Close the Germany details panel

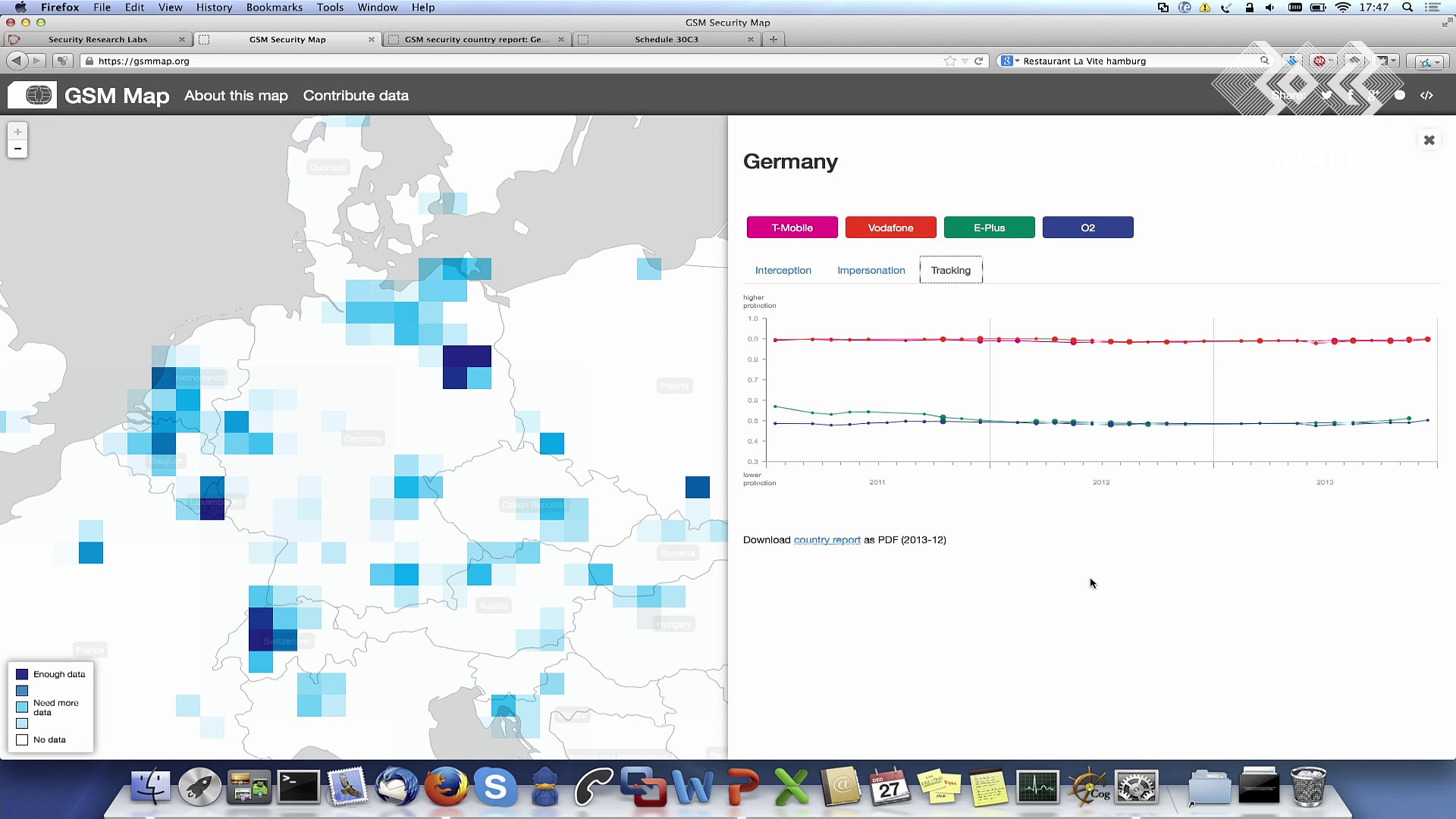1429,140
